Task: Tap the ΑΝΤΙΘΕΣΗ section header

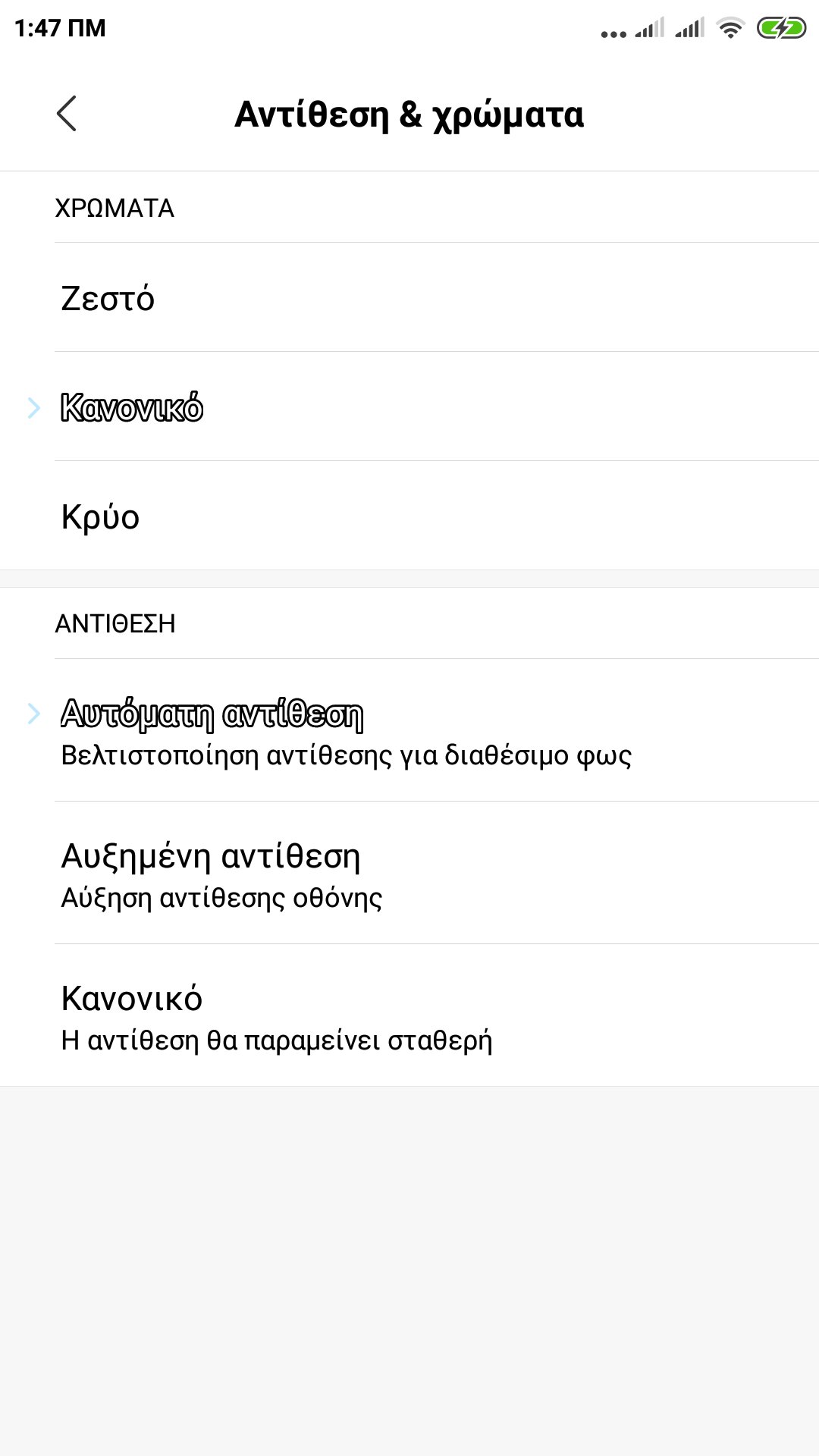Action: point(115,623)
